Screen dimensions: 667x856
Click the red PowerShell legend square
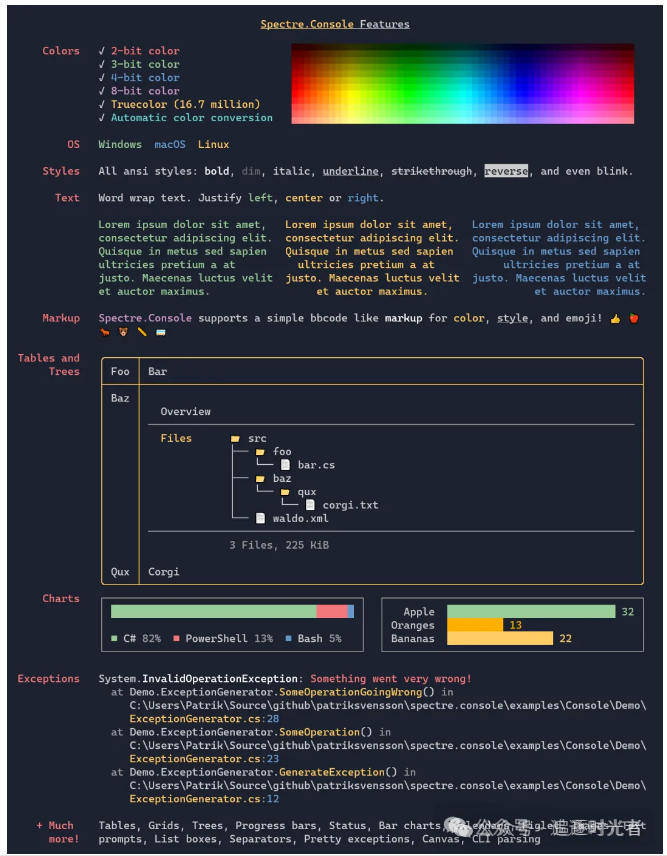[176, 638]
